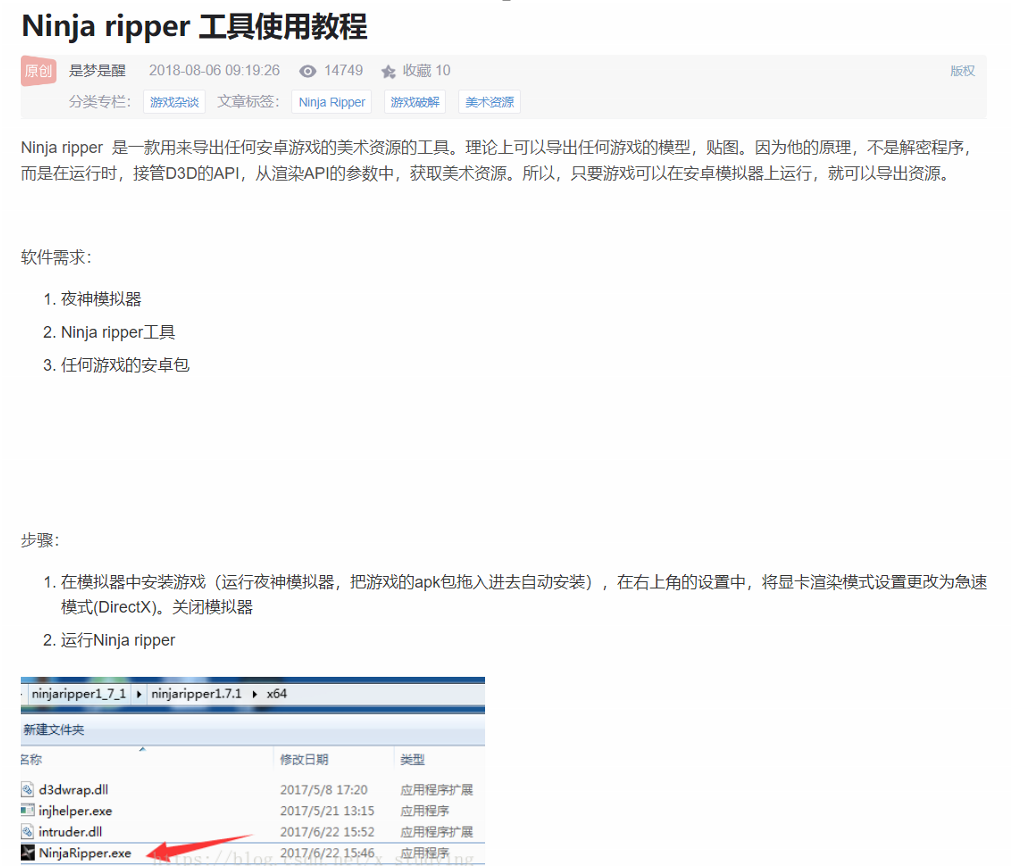Image resolution: width=1013 pixels, height=868 pixels.
Task: Select ninjaripper1.7.1 breadcrumb segment
Action: pos(196,694)
